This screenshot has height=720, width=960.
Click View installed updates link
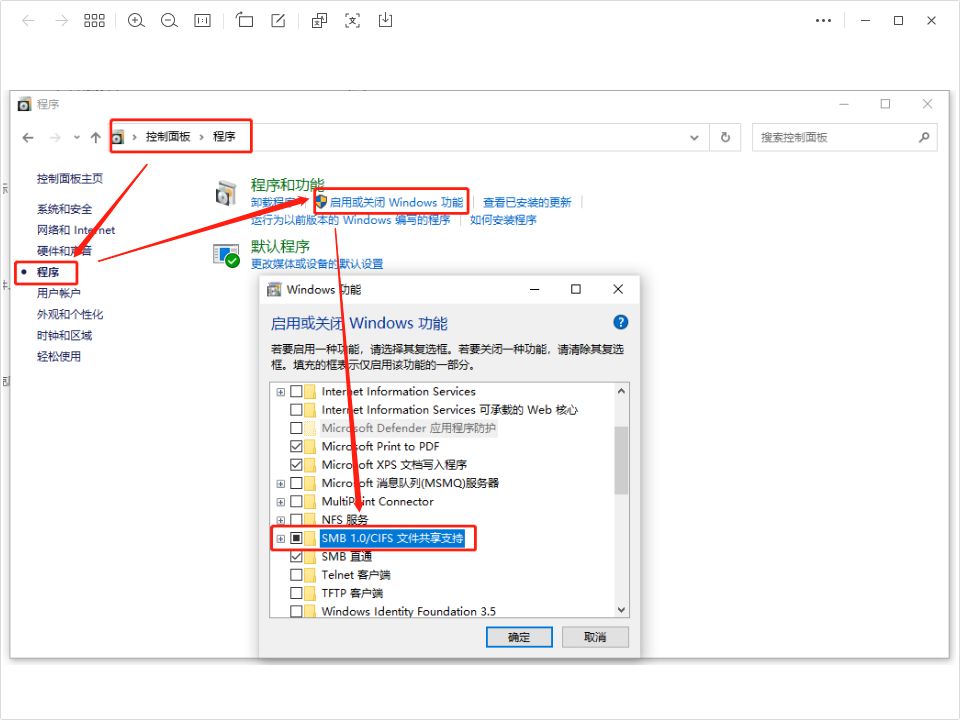click(527, 203)
